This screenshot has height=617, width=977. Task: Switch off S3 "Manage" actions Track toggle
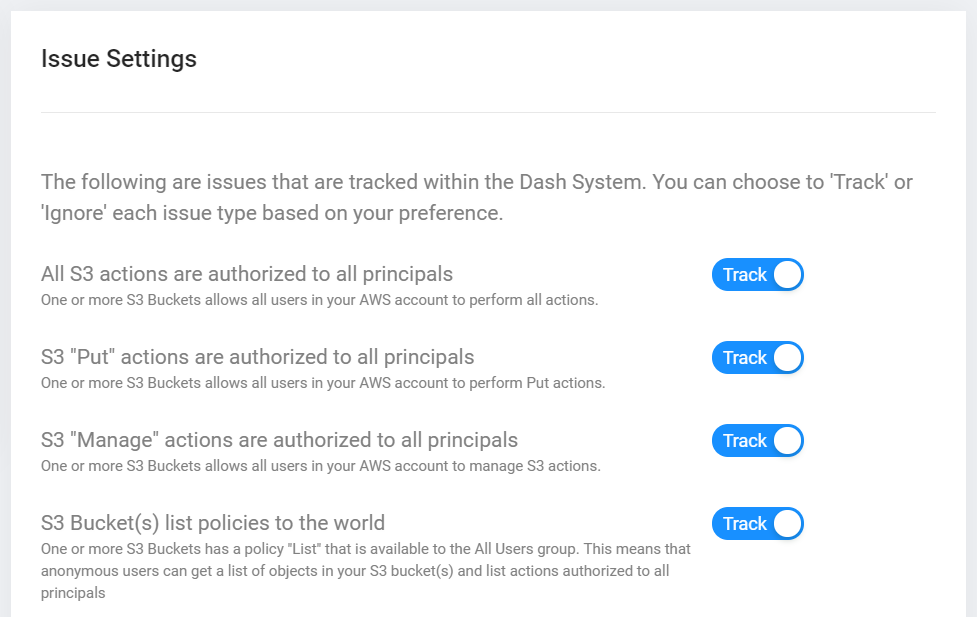pos(757,441)
